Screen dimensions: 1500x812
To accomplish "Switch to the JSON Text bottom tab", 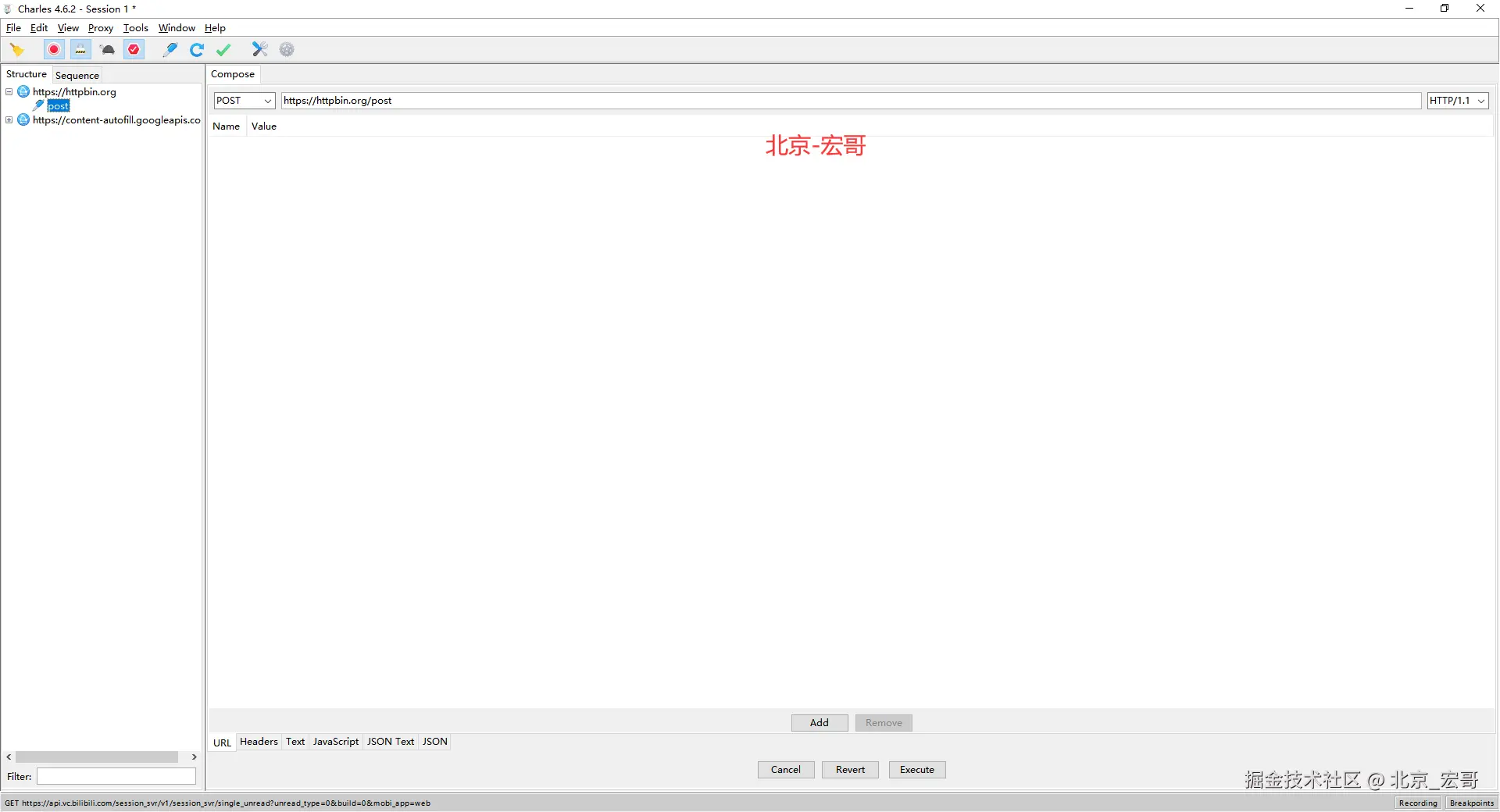I will pos(391,742).
